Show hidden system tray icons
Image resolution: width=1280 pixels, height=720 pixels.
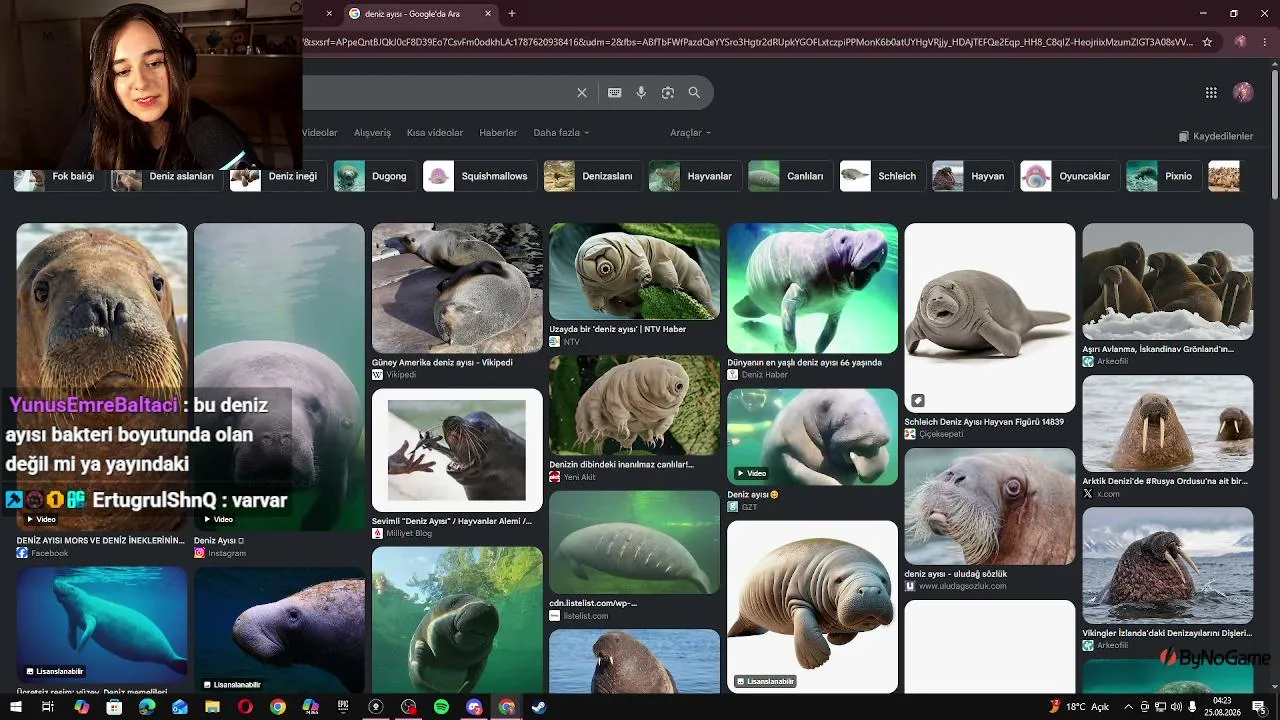click(1129, 707)
